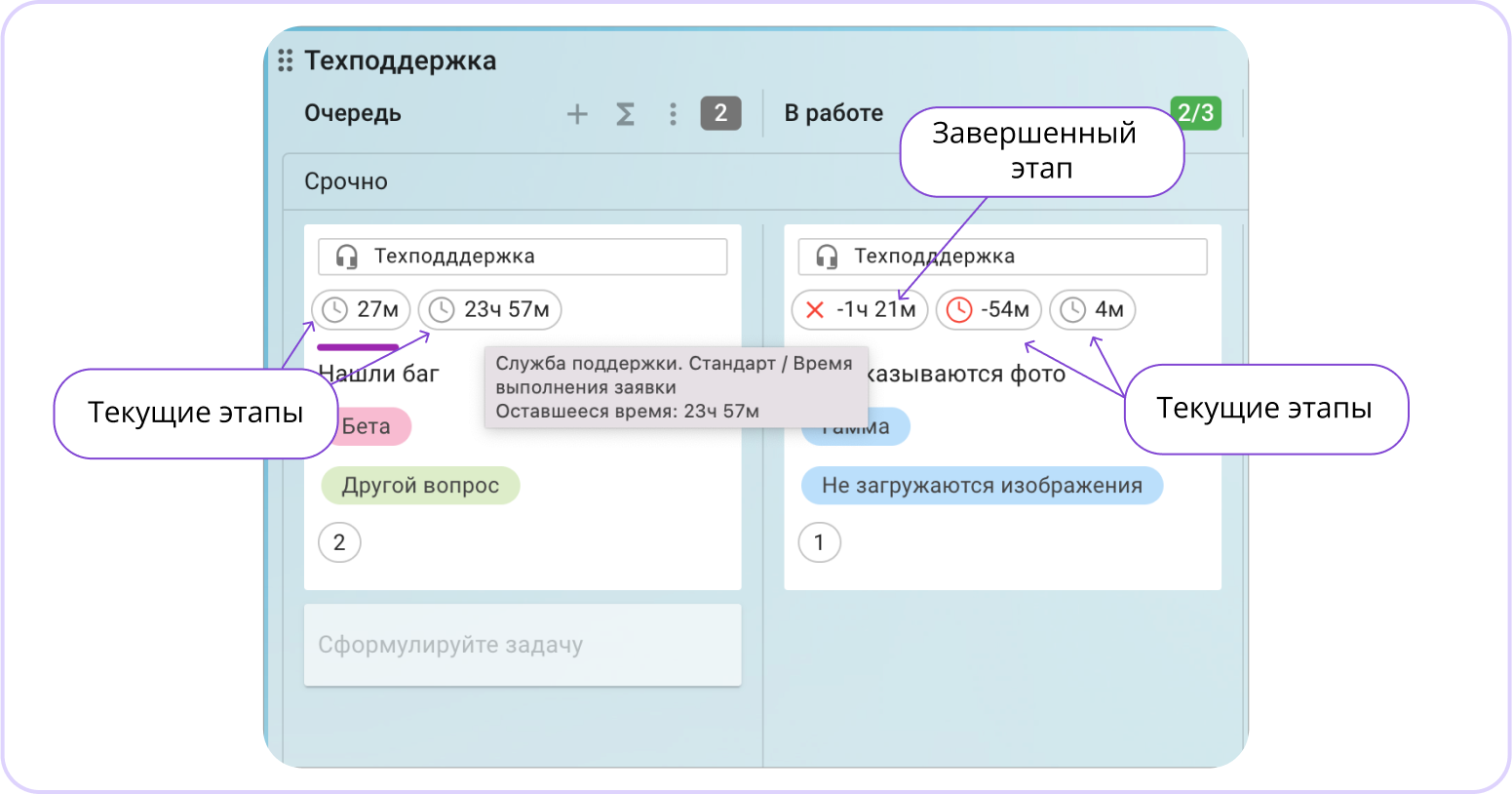This screenshot has height=794, width=1512.
Task: Click the green 2/3 limit badge
Action: 1196,113
